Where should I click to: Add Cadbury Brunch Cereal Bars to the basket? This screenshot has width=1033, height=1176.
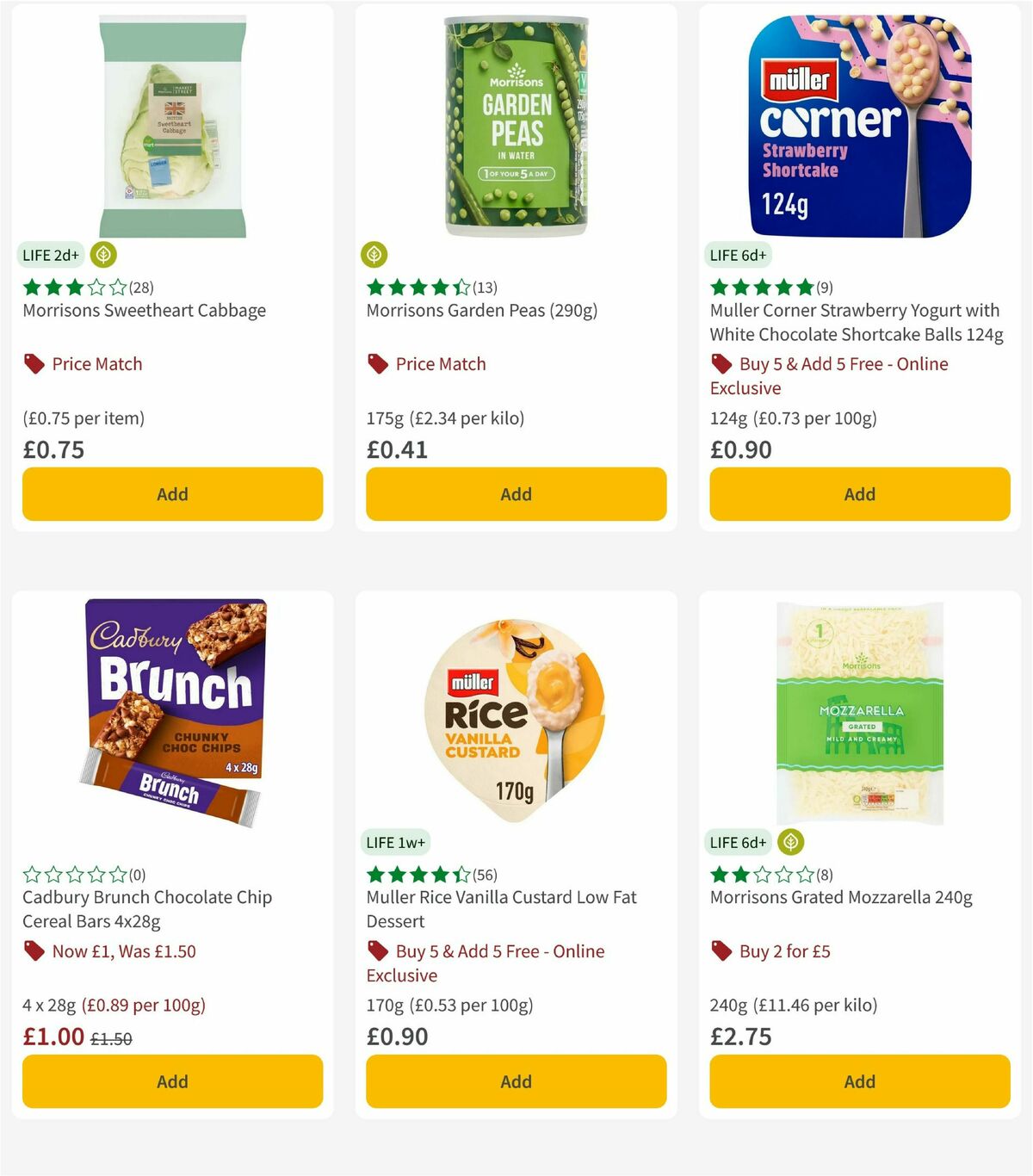click(x=172, y=1081)
